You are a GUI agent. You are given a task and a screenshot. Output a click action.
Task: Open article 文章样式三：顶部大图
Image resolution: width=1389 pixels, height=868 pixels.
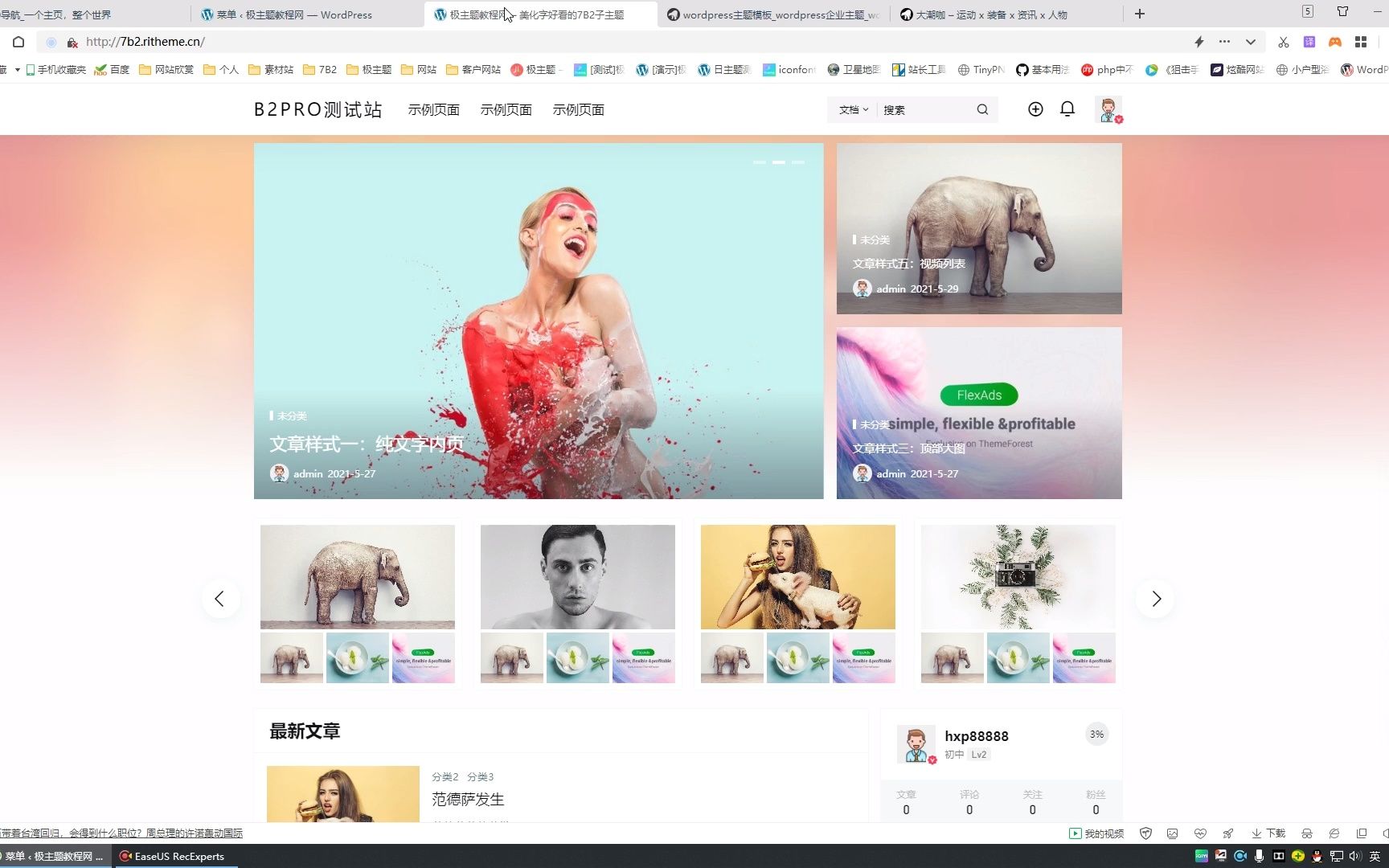point(909,448)
